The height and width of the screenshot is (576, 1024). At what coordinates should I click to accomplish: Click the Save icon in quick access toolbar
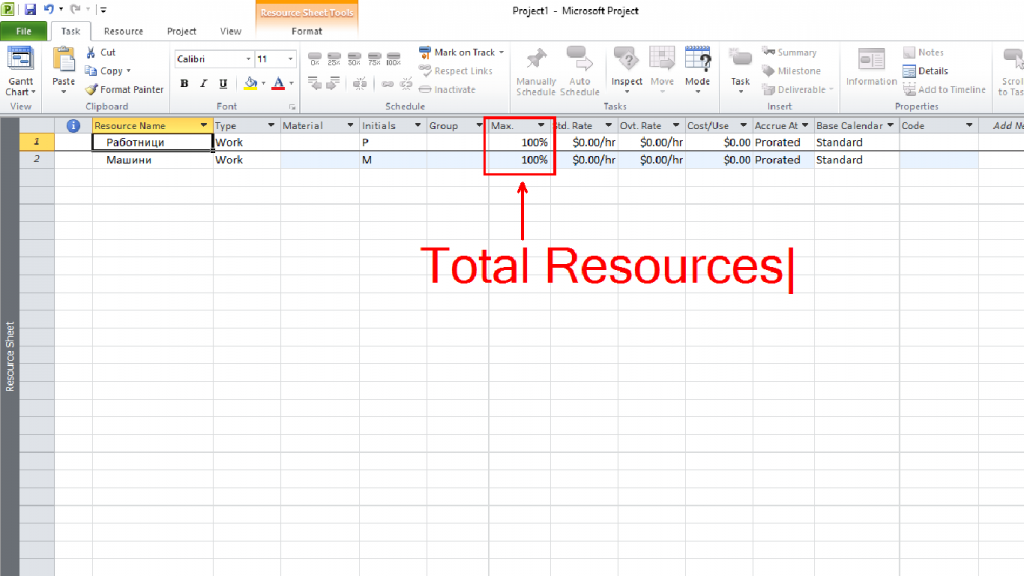point(30,9)
